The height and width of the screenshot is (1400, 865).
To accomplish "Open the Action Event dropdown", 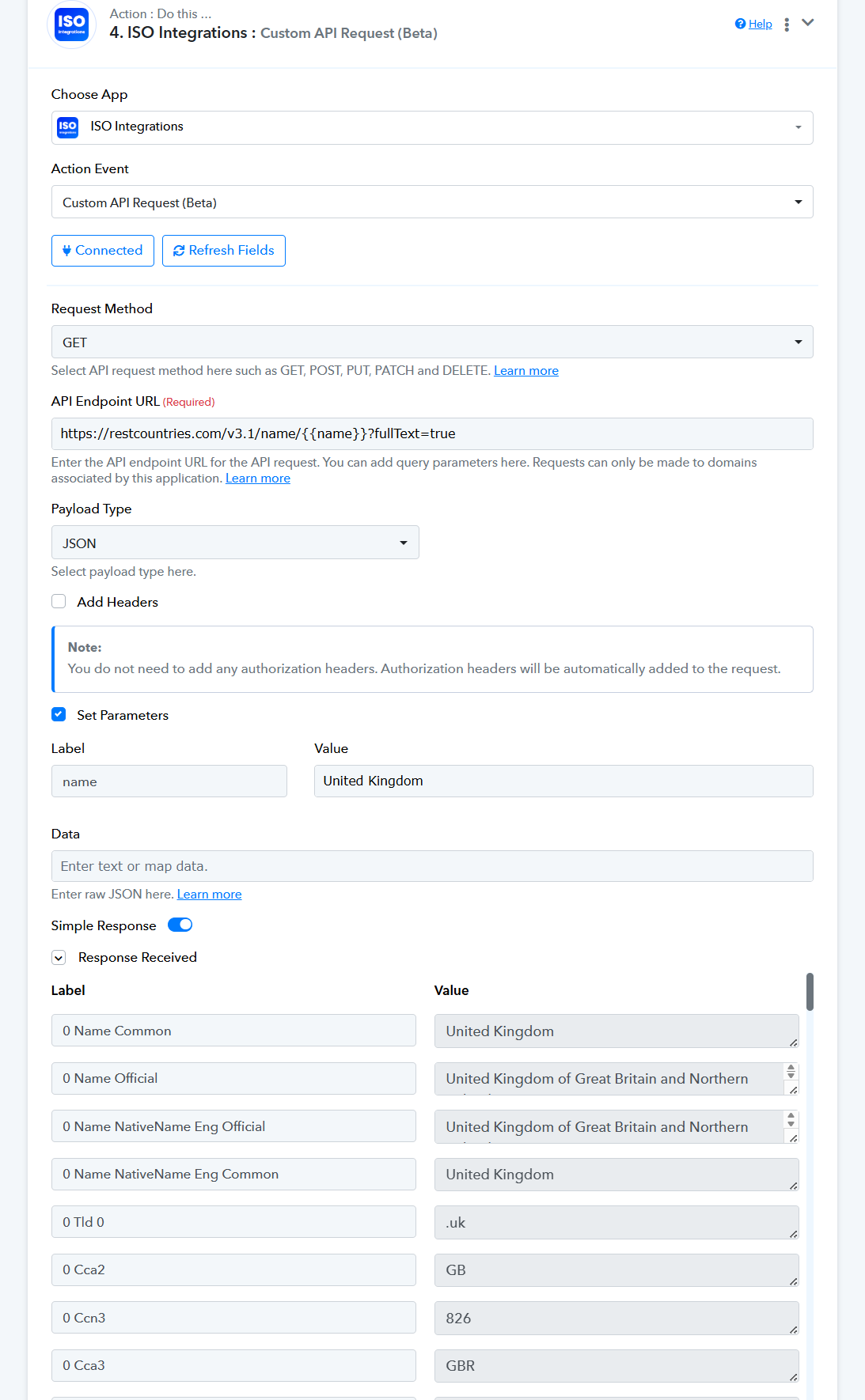I will point(432,202).
